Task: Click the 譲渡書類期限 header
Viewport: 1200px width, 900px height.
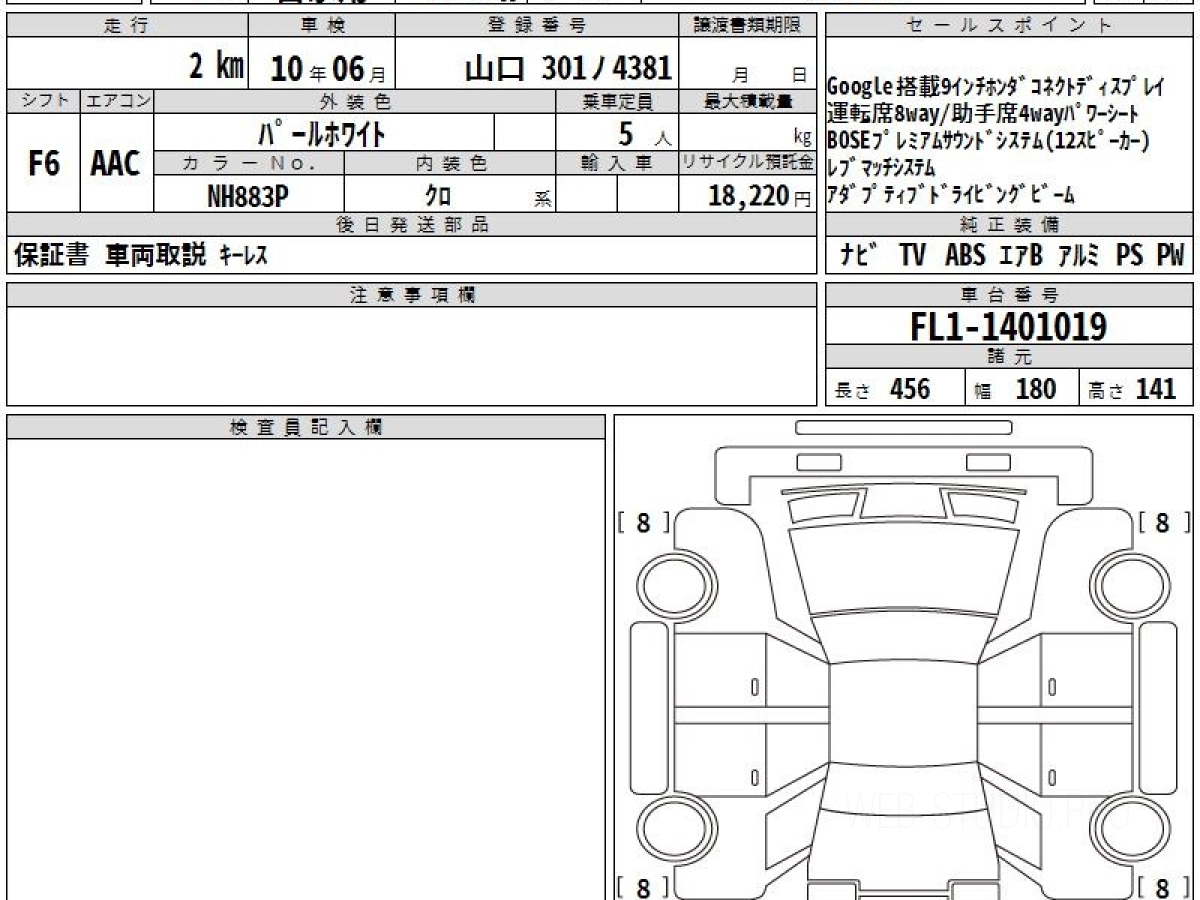Action: pos(748,26)
